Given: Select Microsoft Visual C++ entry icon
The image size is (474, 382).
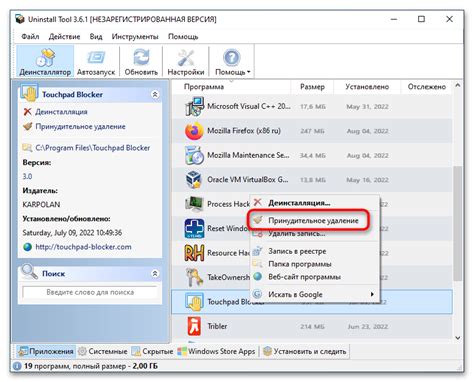Looking at the screenshot, I should pyautogui.click(x=194, y=106).
